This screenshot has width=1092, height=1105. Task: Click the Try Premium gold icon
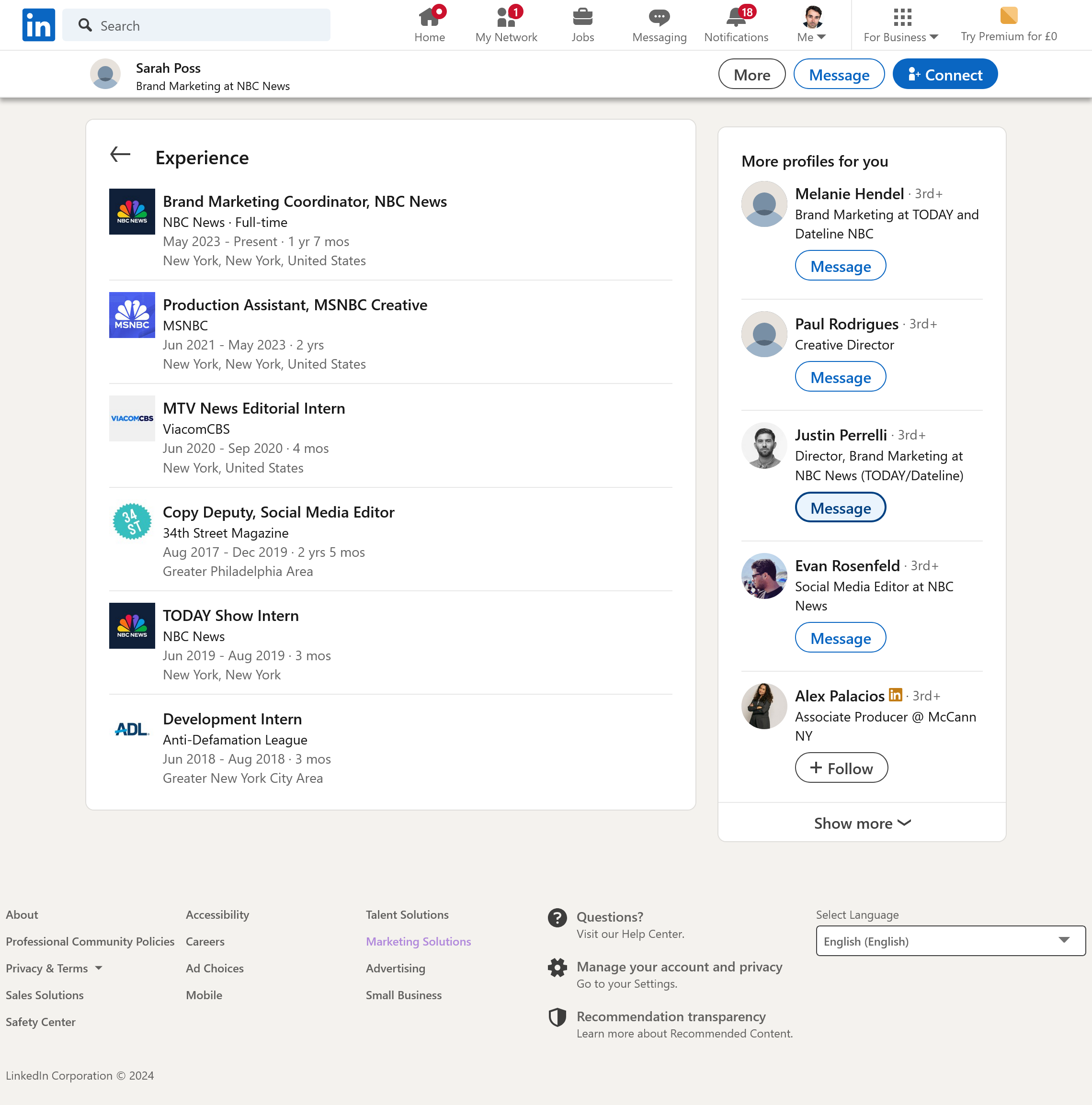(x=1009, y=15)
